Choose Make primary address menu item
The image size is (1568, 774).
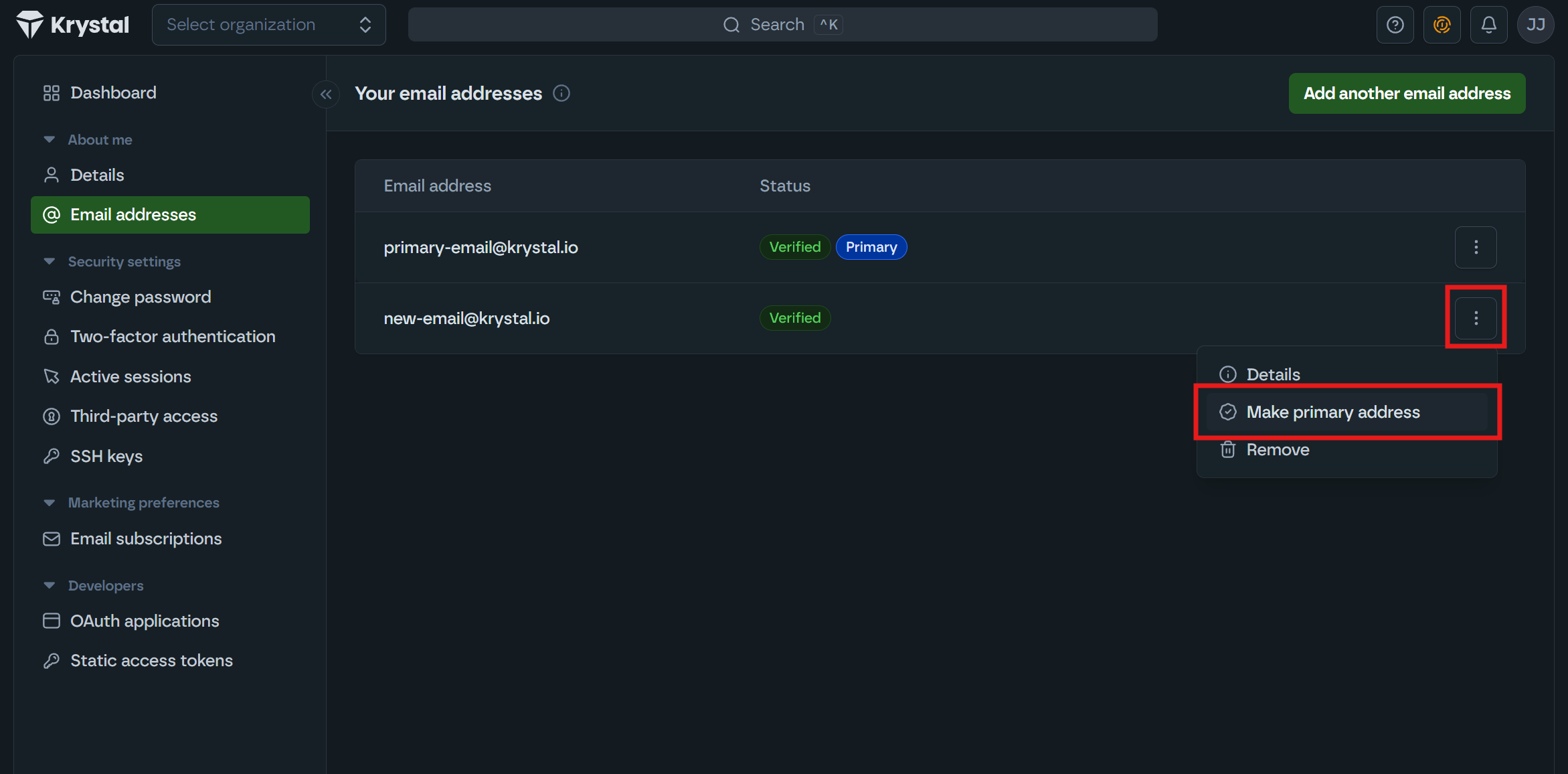tap(1332, 412)
